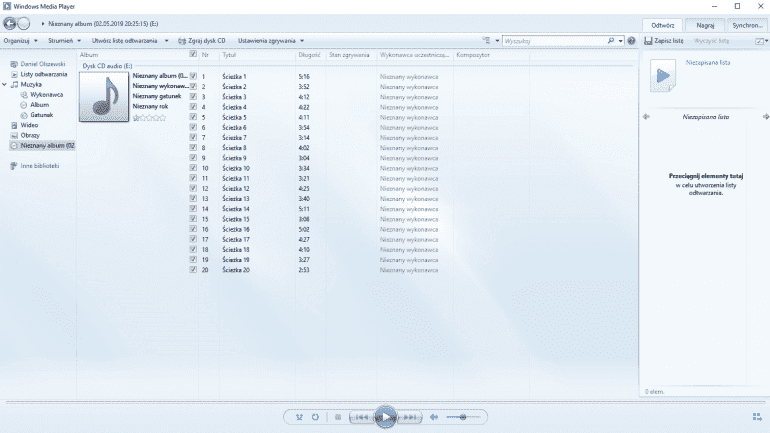The image size is (770, 433).
Task: Click Utwórz listę odtwarzania button
Action: click(125, 41)
